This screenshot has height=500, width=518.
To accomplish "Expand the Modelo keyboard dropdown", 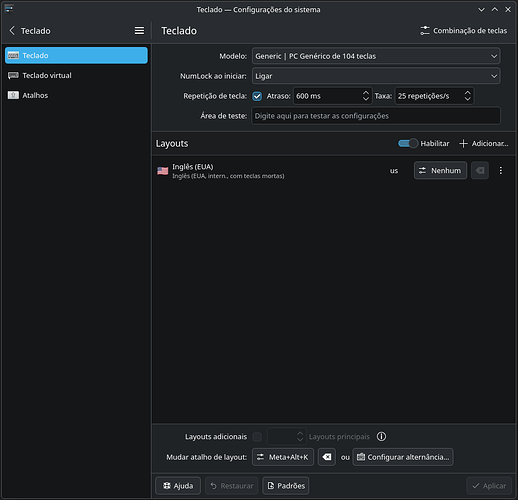I will pos(376,56).
